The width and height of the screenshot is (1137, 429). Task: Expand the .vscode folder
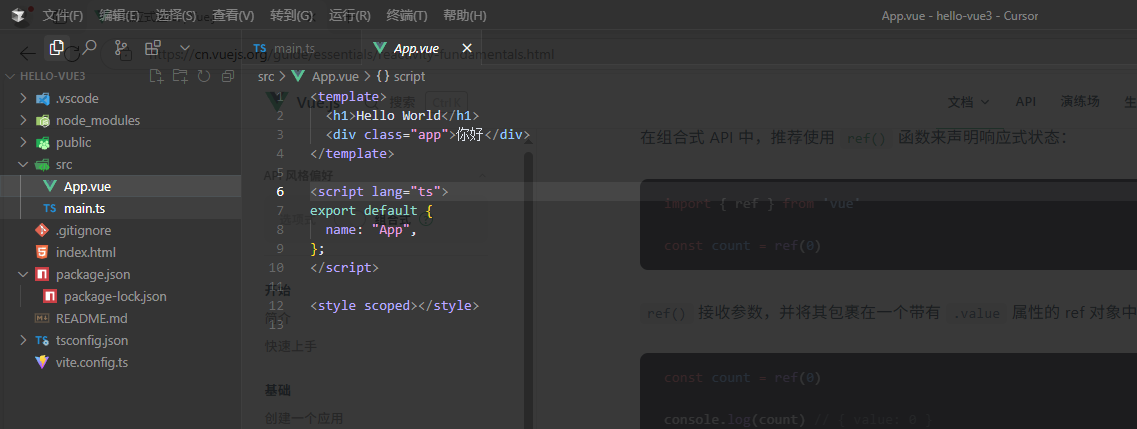tap(23, 99)
